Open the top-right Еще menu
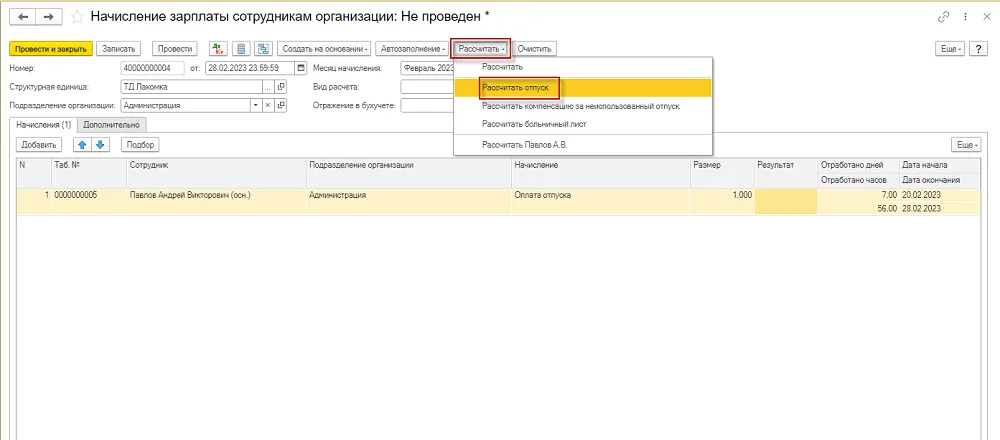 point(950,48)
